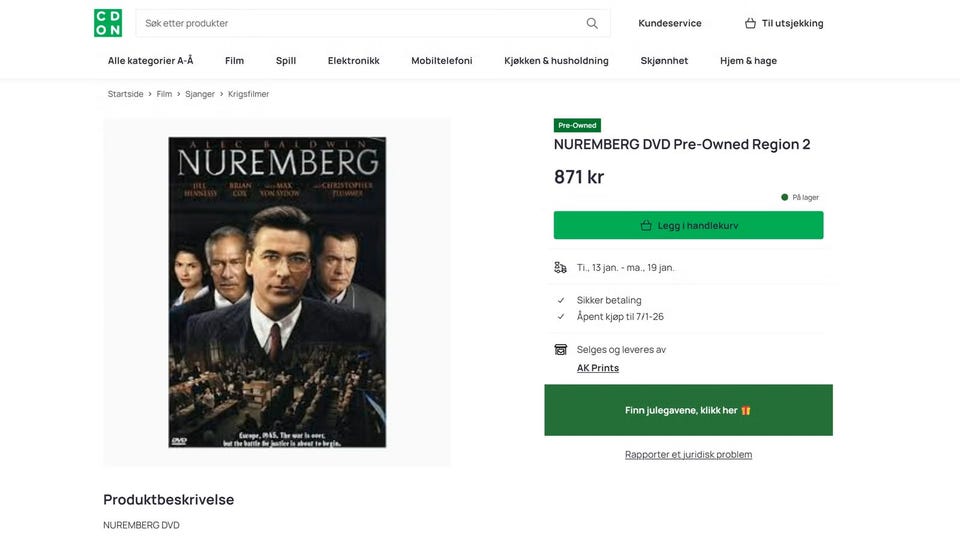This screenshot has width=960, height=541.
Task: Open the Film category
Action: [234, 61]
